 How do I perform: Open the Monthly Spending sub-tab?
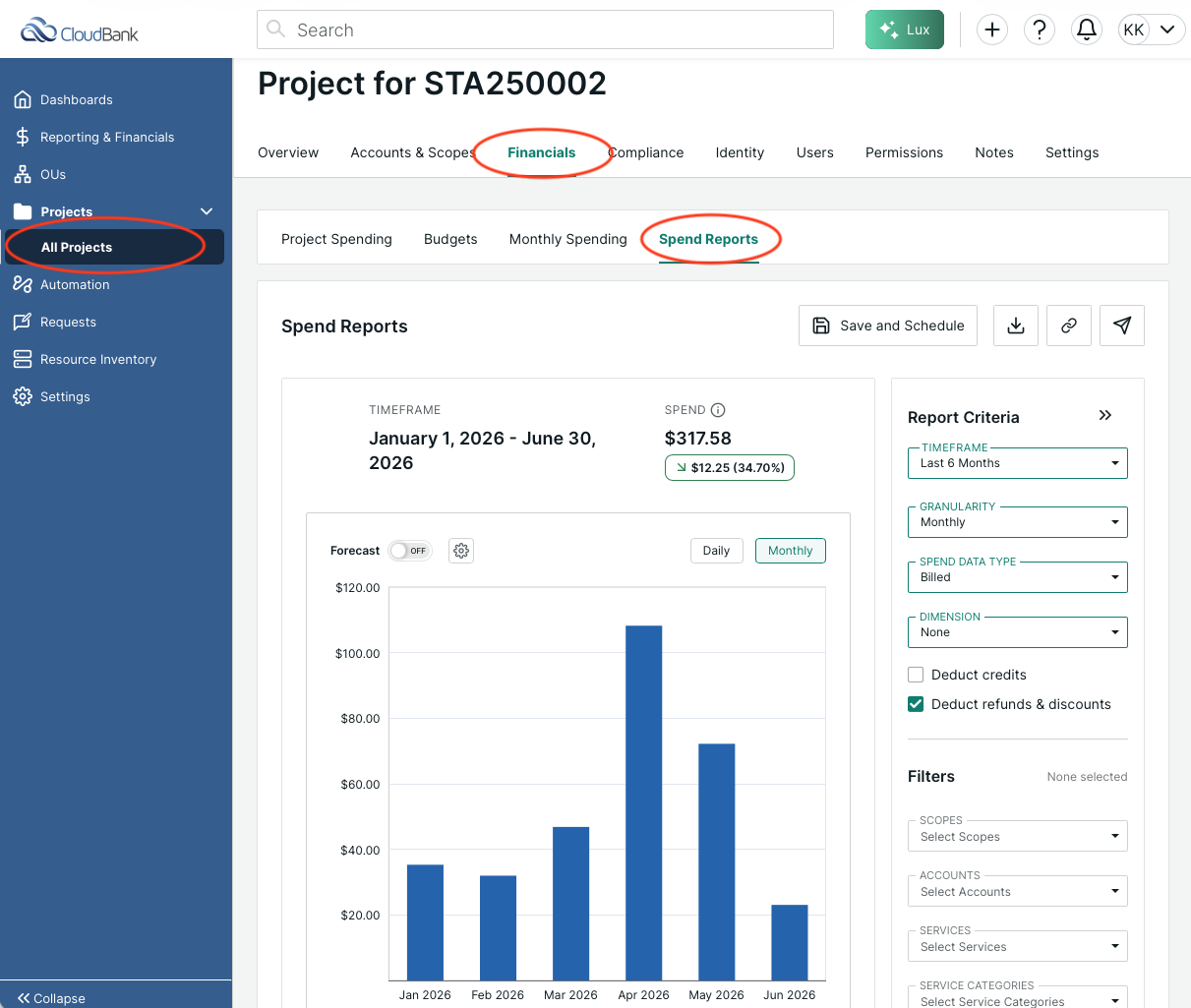click(568, 239)
